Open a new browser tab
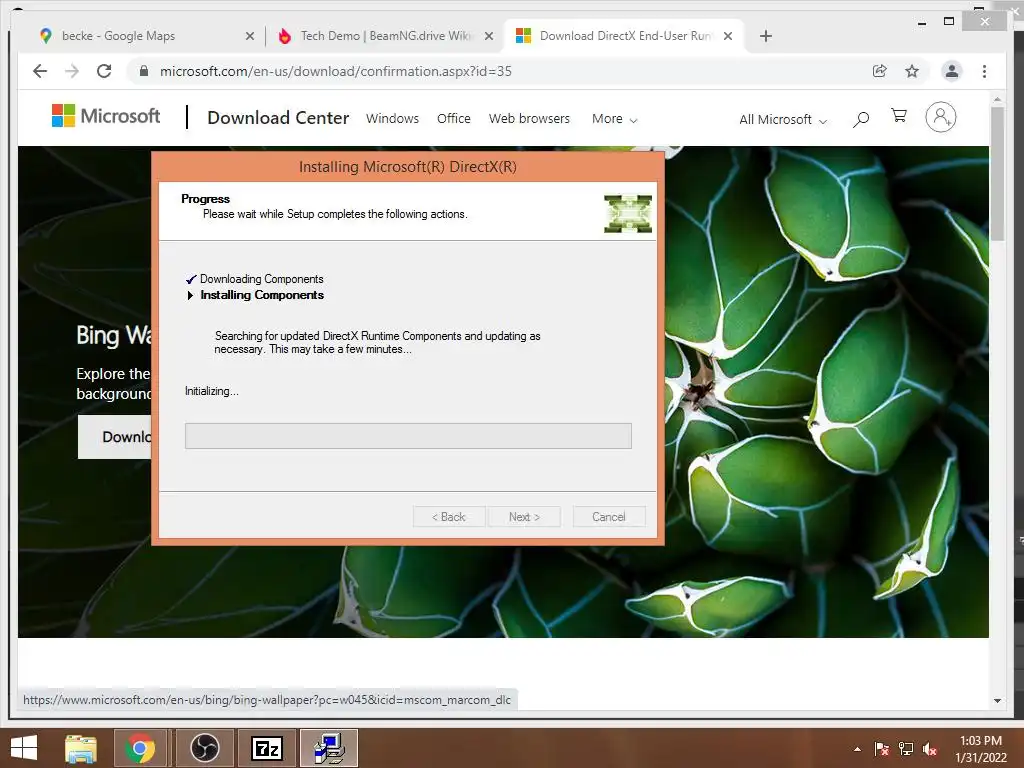This screenshot has width=1024, height=768. [766, 36]
